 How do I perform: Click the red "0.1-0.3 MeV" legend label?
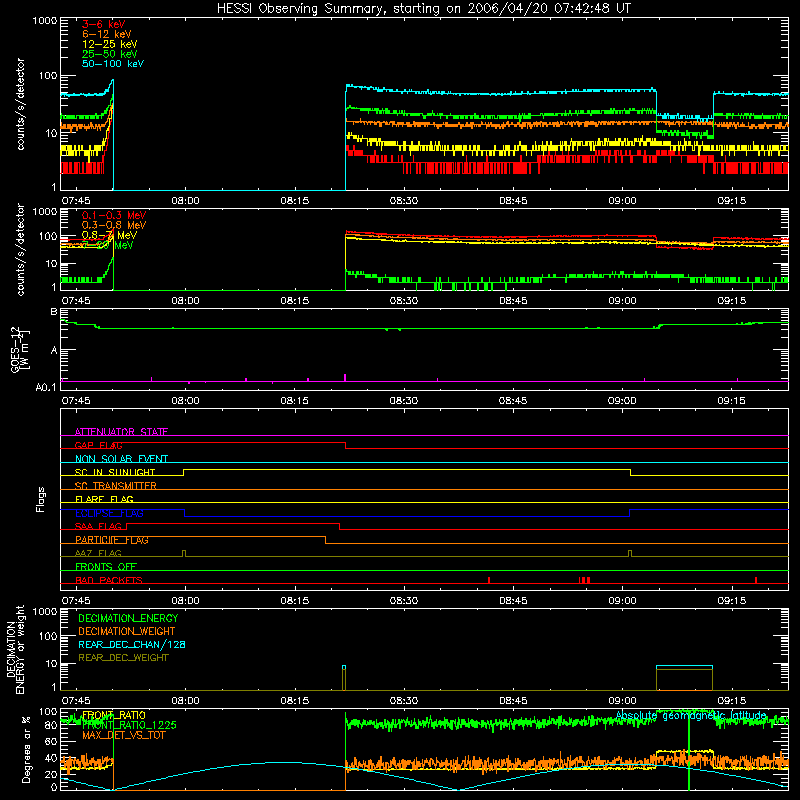pos(114,215)
